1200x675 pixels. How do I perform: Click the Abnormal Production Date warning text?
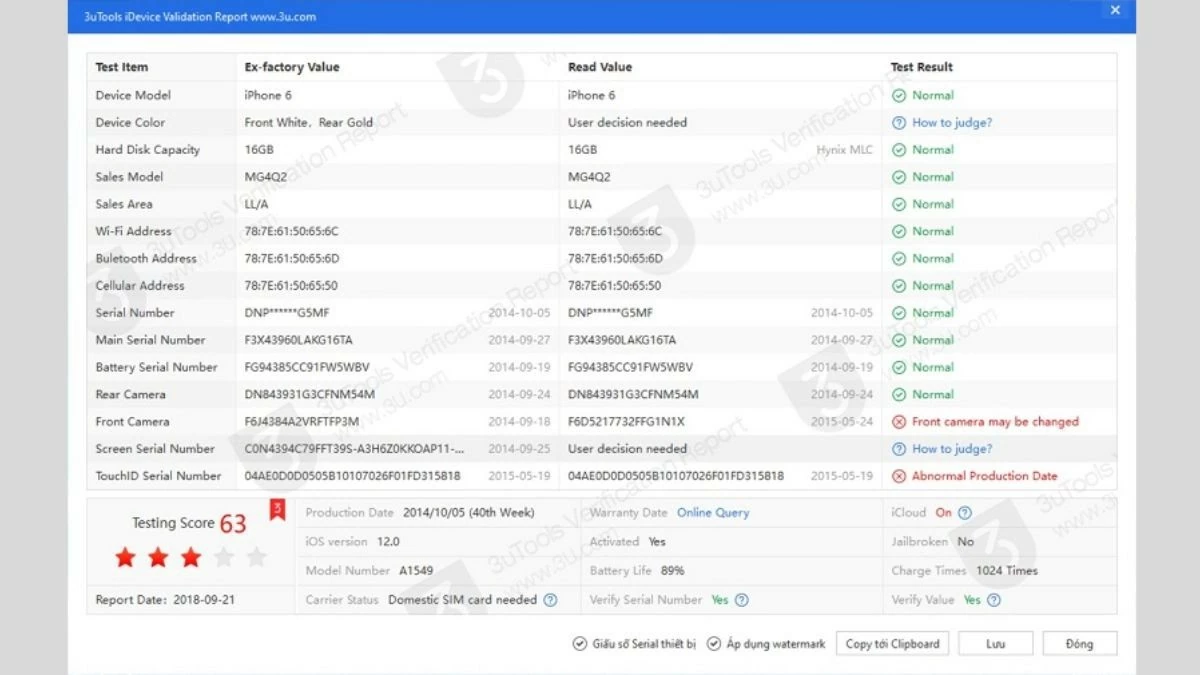pyautogui.click(x=985, y=475)
